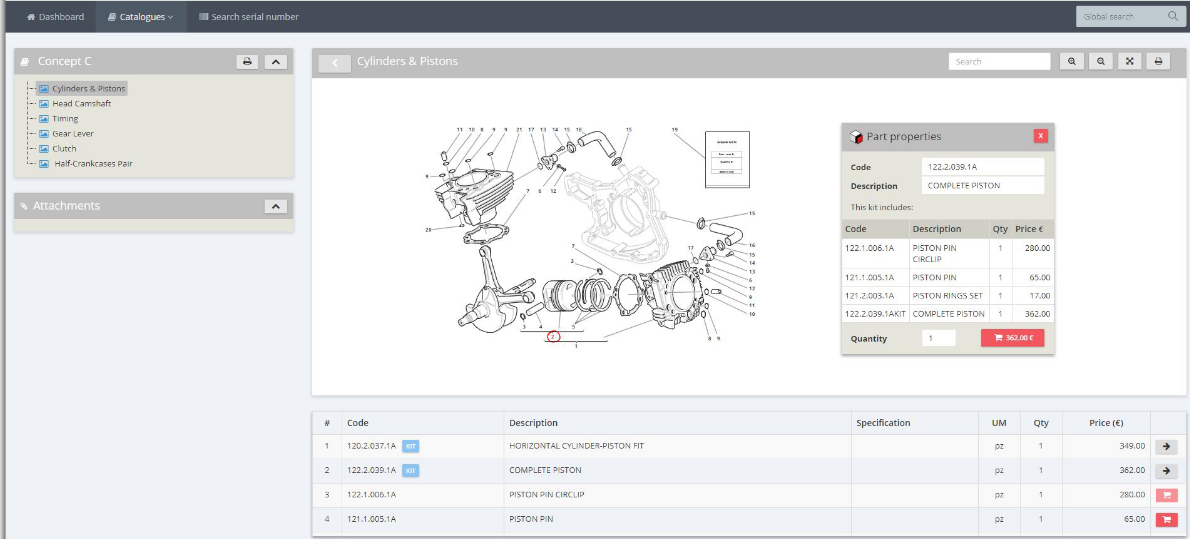Click the image icon beside Gear Lever
1190x539 pixels.
pyautogui.click(x=44, y=134)
